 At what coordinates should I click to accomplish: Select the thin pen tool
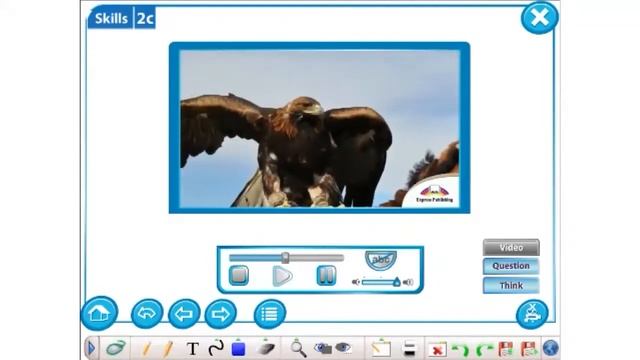pyautogui.click(x=146, y=349)
